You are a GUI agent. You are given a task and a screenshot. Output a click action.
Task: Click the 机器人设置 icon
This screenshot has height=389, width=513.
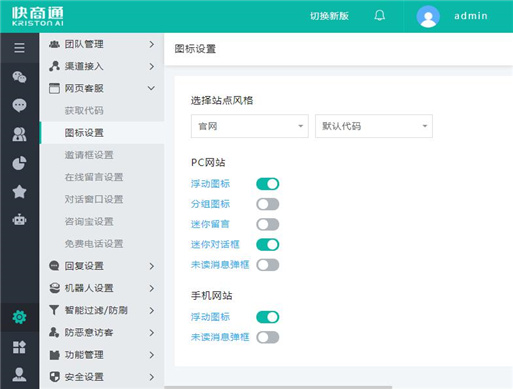(54, 288)
